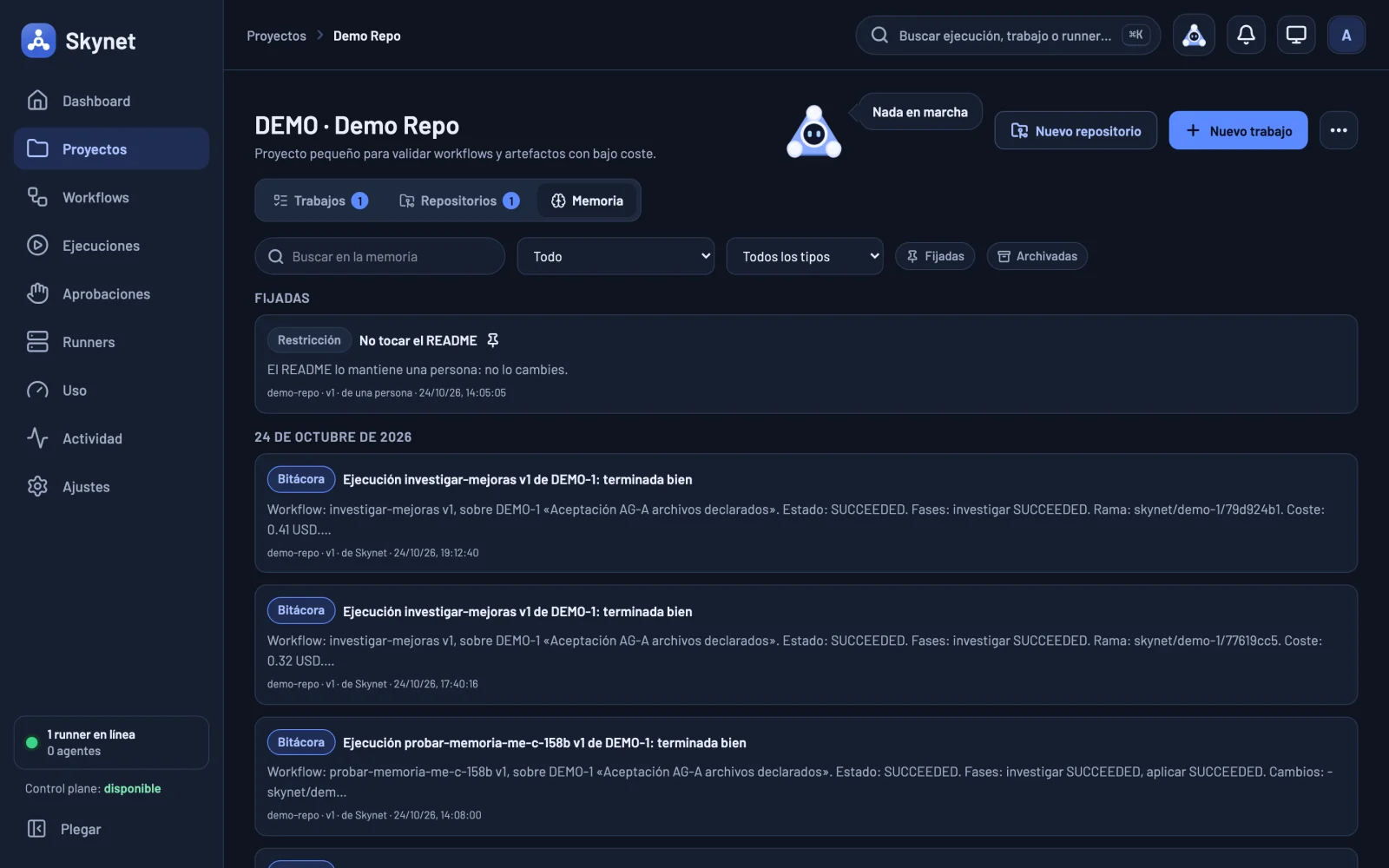
Task: Open No tocar el README entry
Action: point(806,364)
